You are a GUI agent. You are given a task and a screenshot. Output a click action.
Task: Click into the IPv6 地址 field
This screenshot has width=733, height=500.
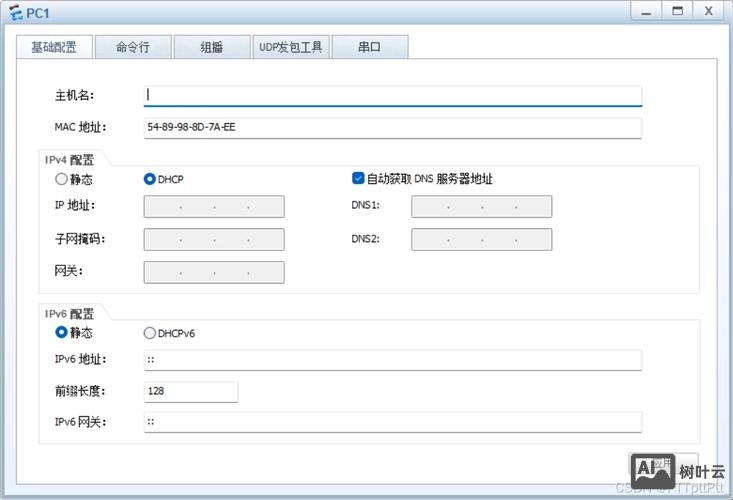(x=393, y=360)
